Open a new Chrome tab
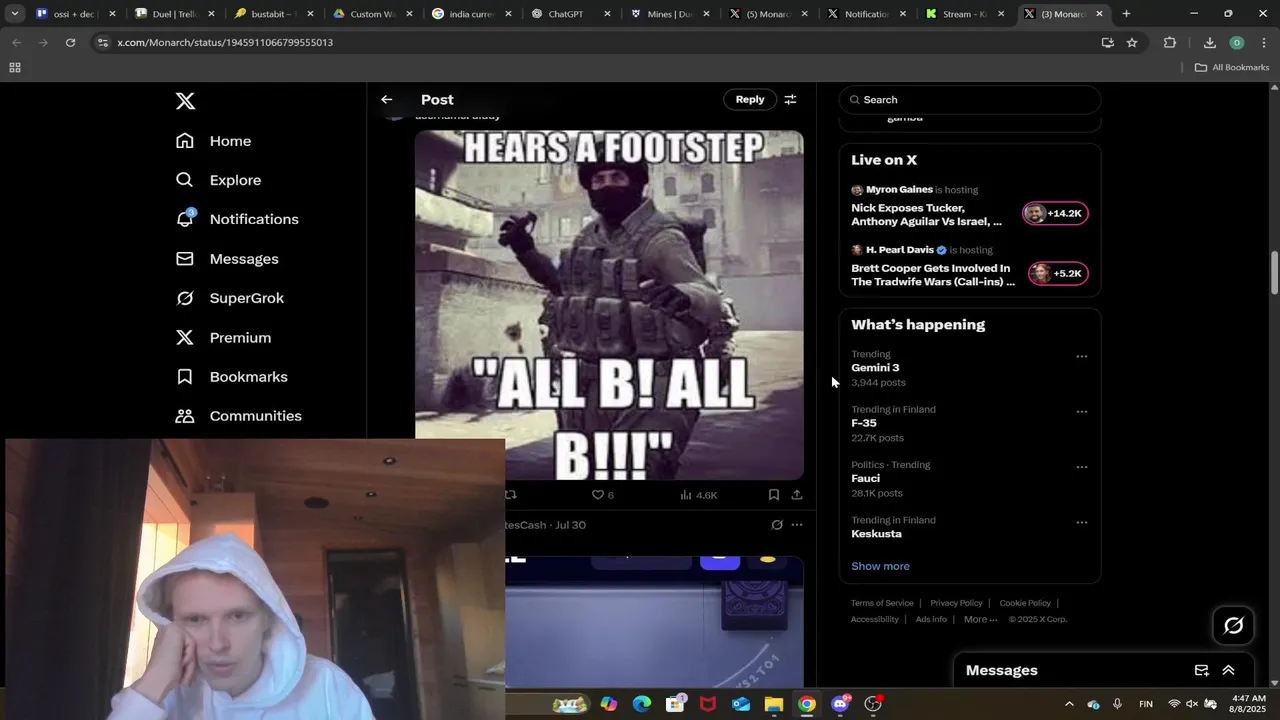The width and height of the screenshot is (1280, 720). pyautogui.click(x=1126, y=14)
